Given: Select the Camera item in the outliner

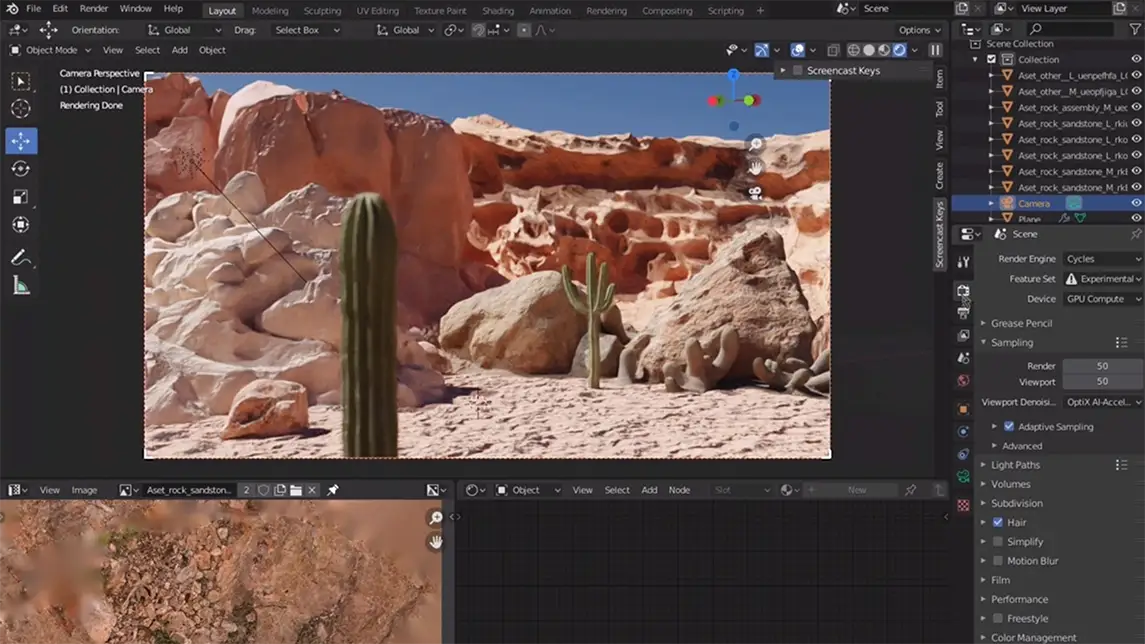Looking at the screenshot, I should (x=1034, y=203).
